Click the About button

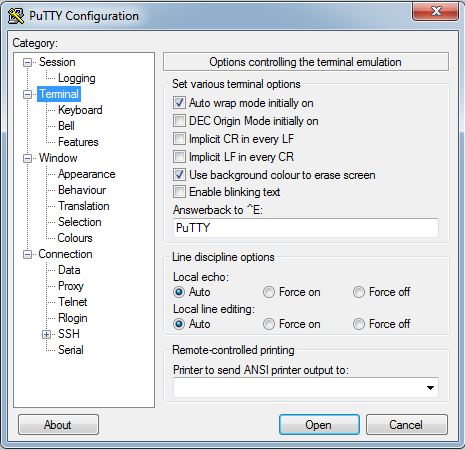[58, 425]
